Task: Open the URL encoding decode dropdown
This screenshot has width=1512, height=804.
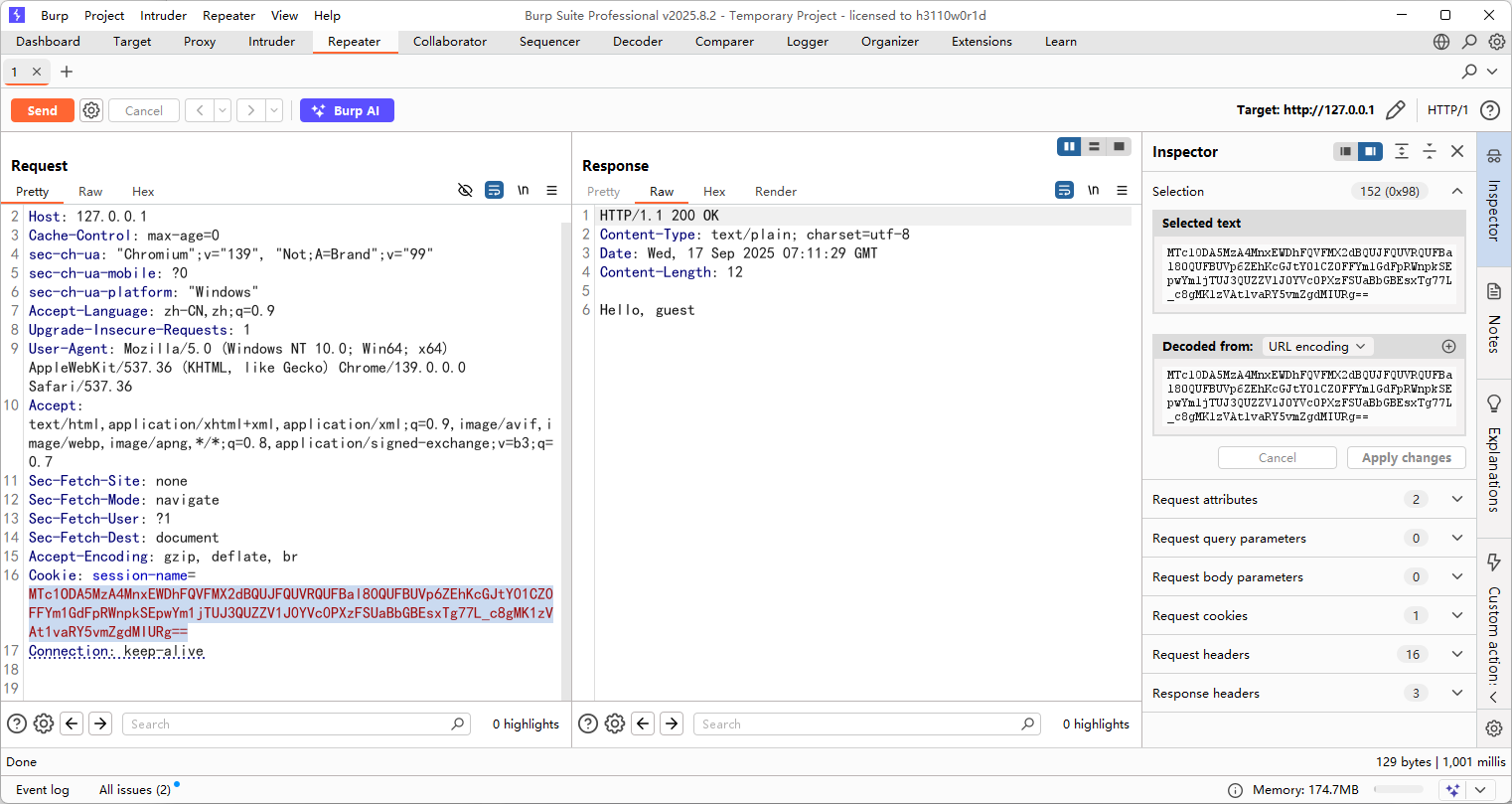Action: pyautogui.click(x=1316, y=347)
